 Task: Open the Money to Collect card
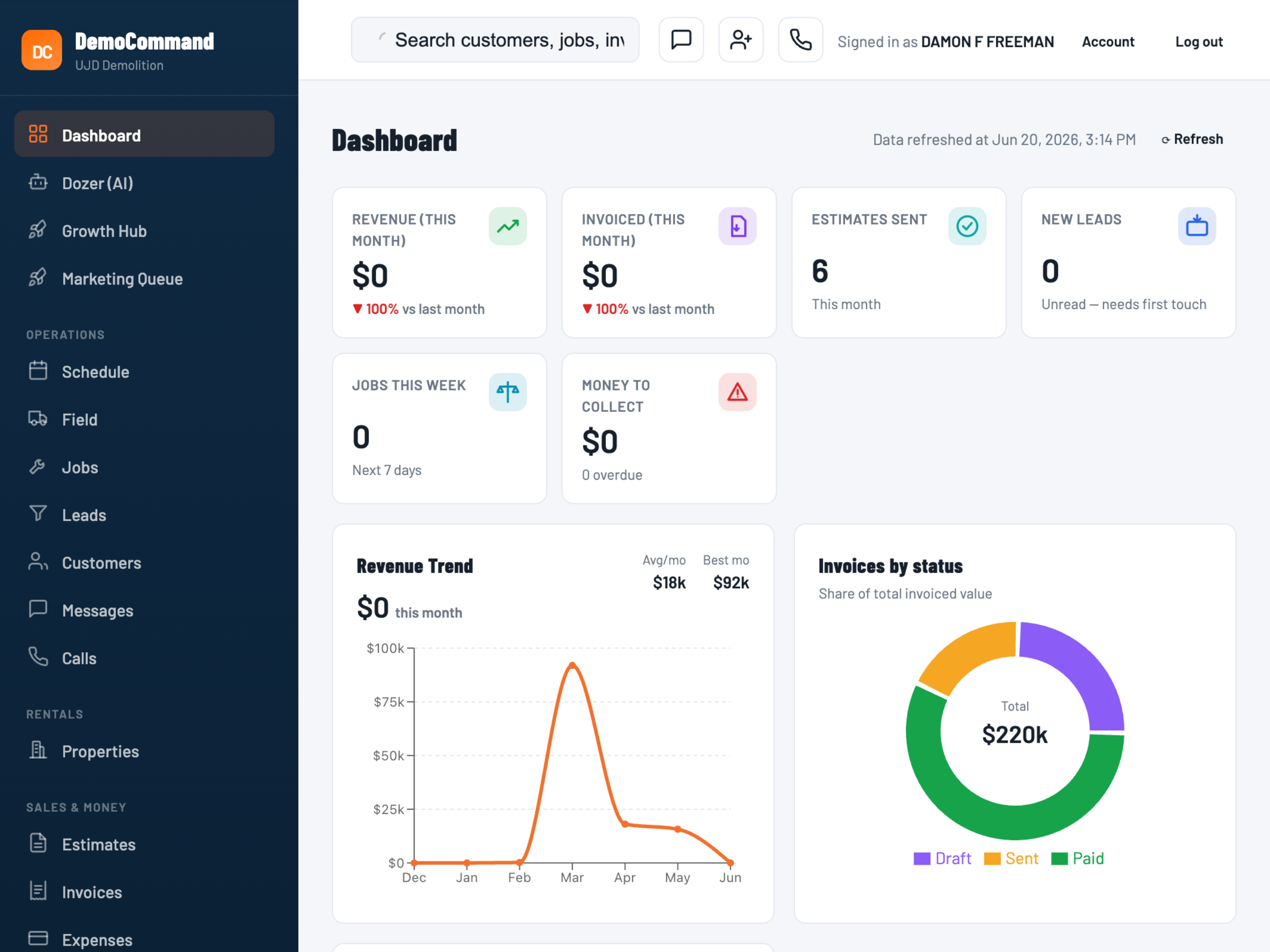pos(669,428)
